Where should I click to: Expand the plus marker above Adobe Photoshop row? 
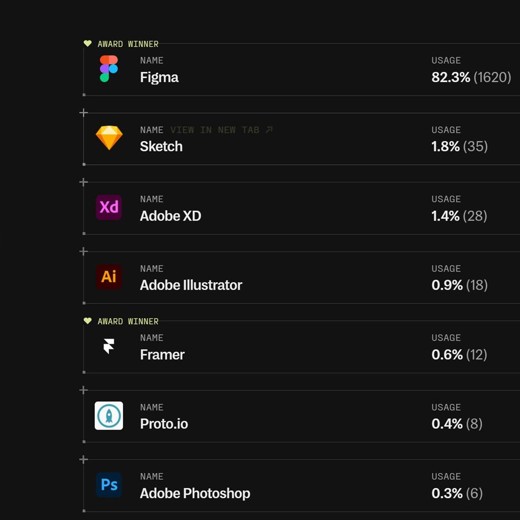[84, 459]
